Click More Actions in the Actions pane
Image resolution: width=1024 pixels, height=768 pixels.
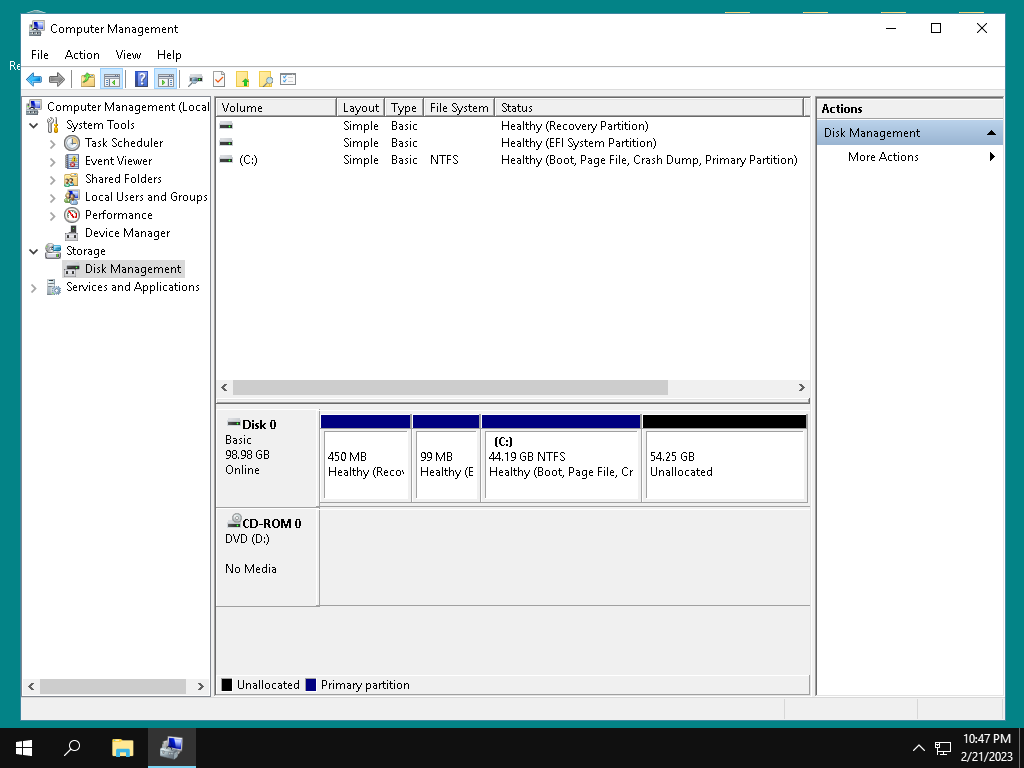click(883, 157)
